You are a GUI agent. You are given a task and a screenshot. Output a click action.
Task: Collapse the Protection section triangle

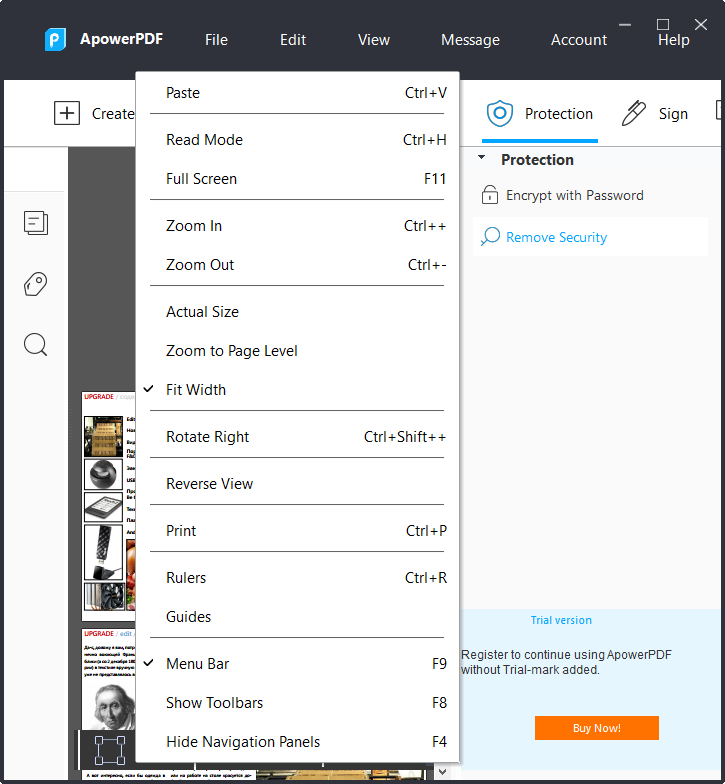coord(481,159)
